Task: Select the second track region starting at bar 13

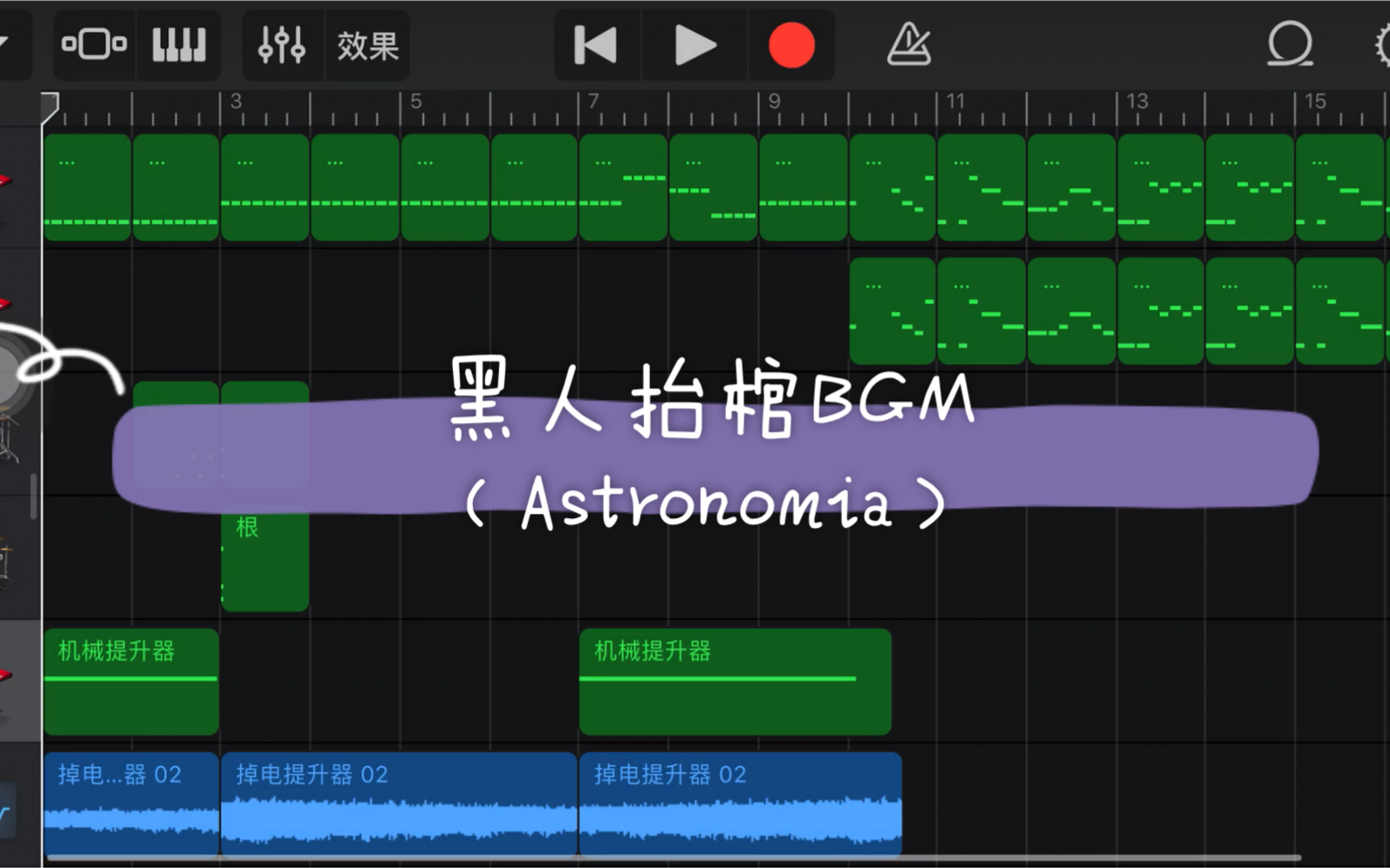Action: pos(1161,311)
